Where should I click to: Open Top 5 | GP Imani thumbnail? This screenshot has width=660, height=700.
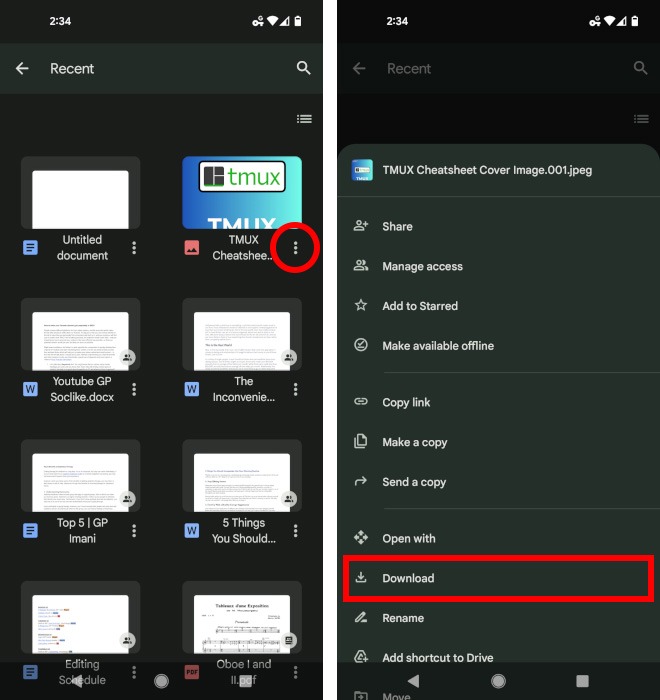coord(80,475)
